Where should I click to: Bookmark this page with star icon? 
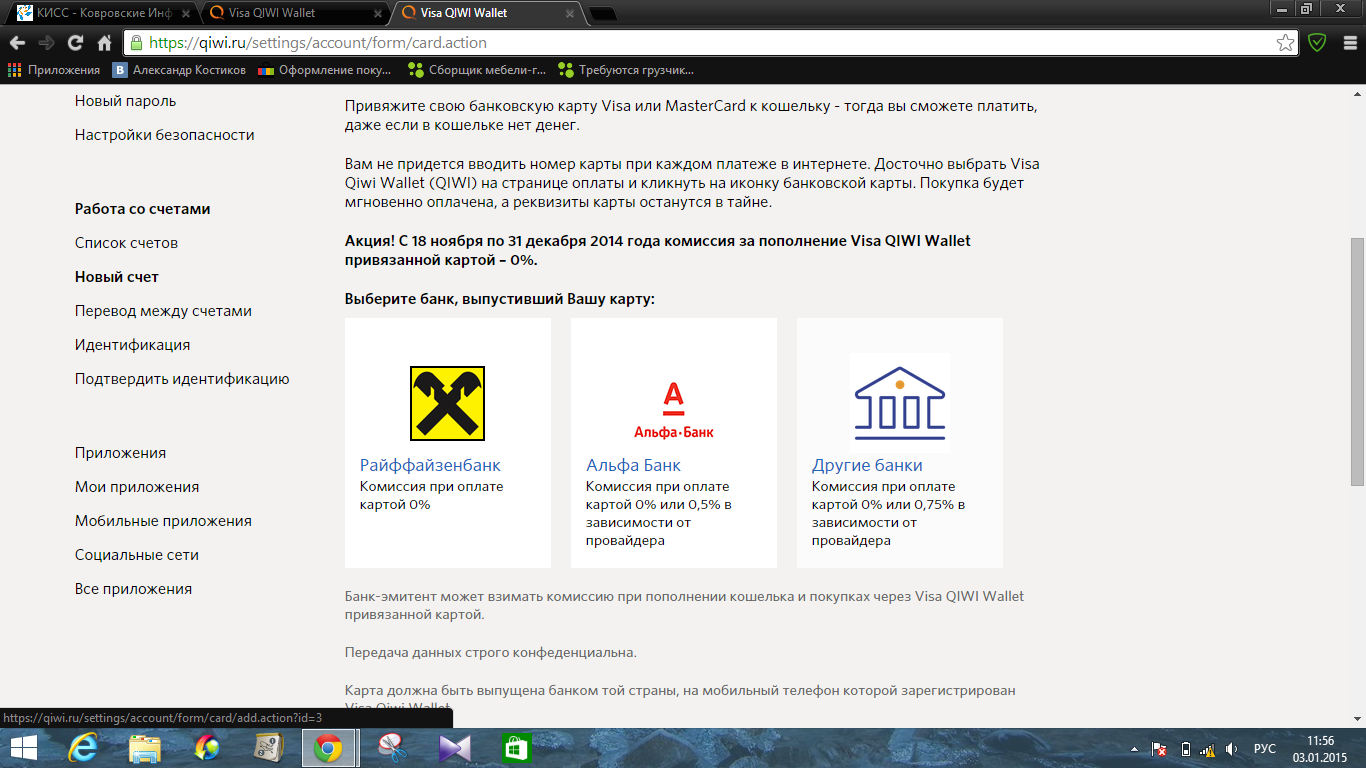(1285, 43)
